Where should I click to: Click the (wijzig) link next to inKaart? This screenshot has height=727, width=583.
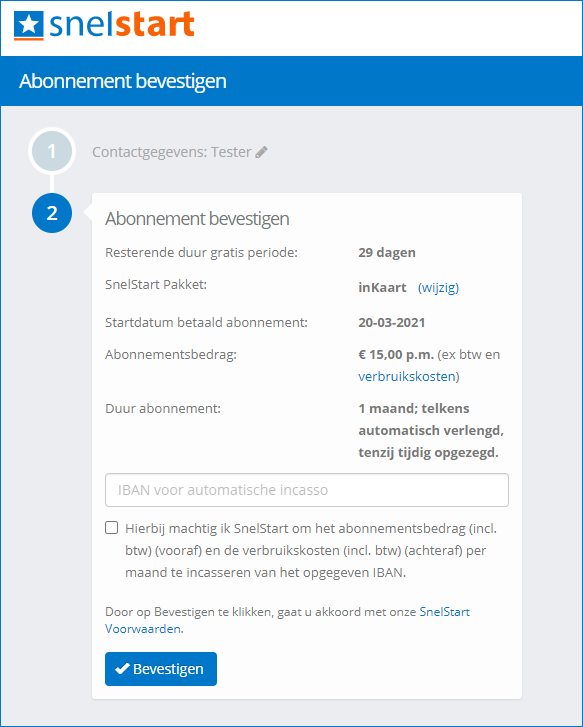coord(438,287)
